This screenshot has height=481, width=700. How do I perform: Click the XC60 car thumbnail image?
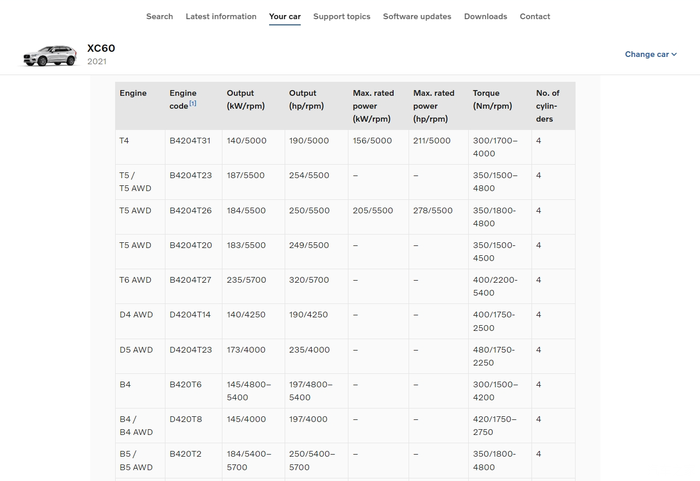click(50, 56)
